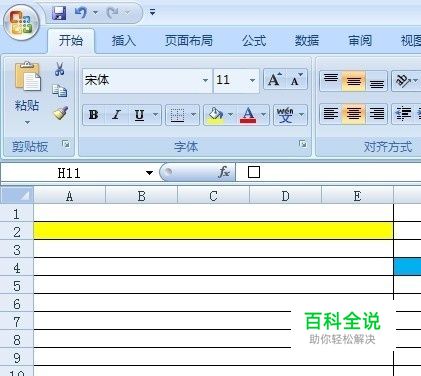Click the text orientation icon
The image size is (421, 376).
tap(402, 81)
